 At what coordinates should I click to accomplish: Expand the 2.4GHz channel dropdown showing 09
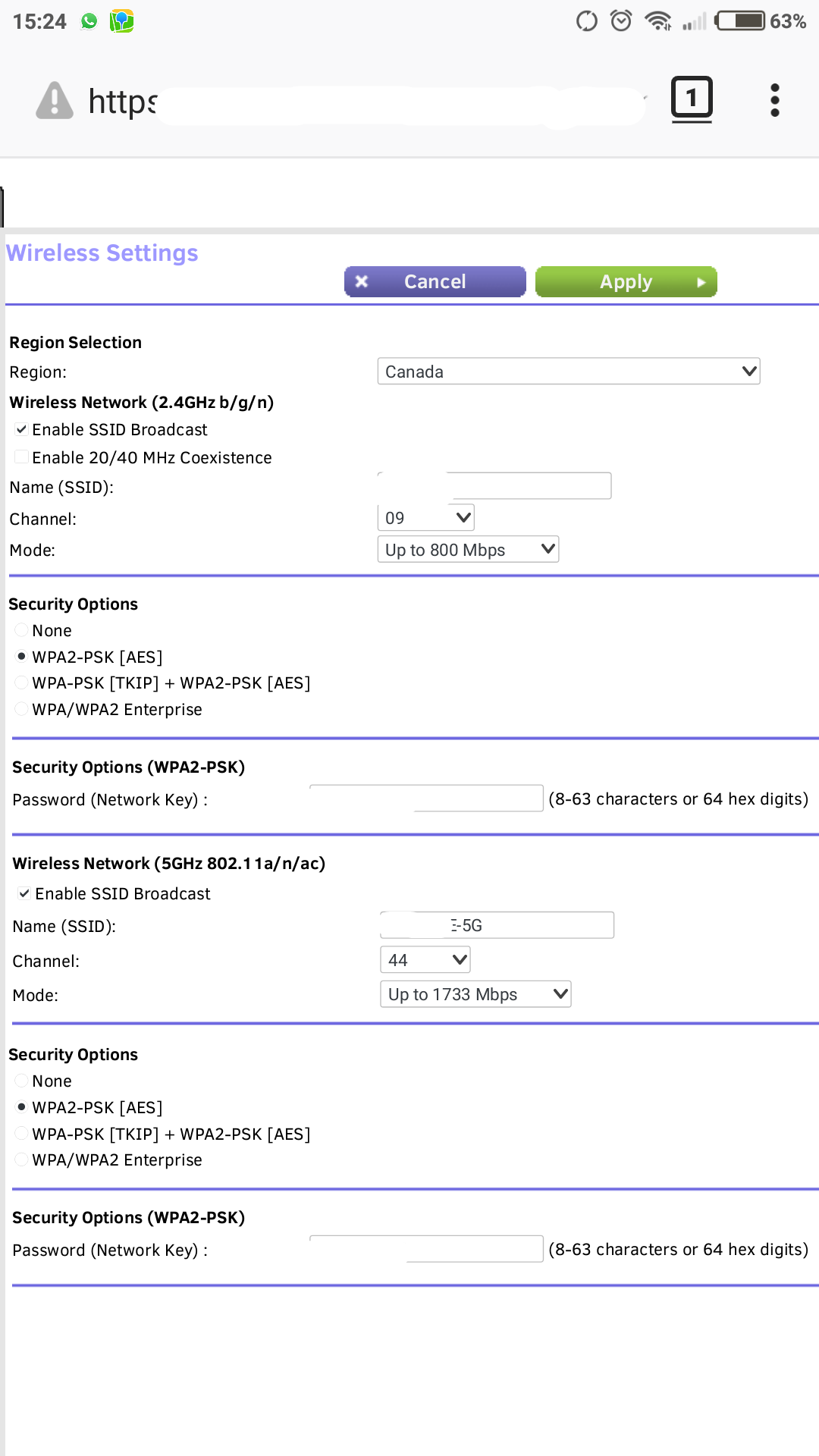[x=425, y=518]
